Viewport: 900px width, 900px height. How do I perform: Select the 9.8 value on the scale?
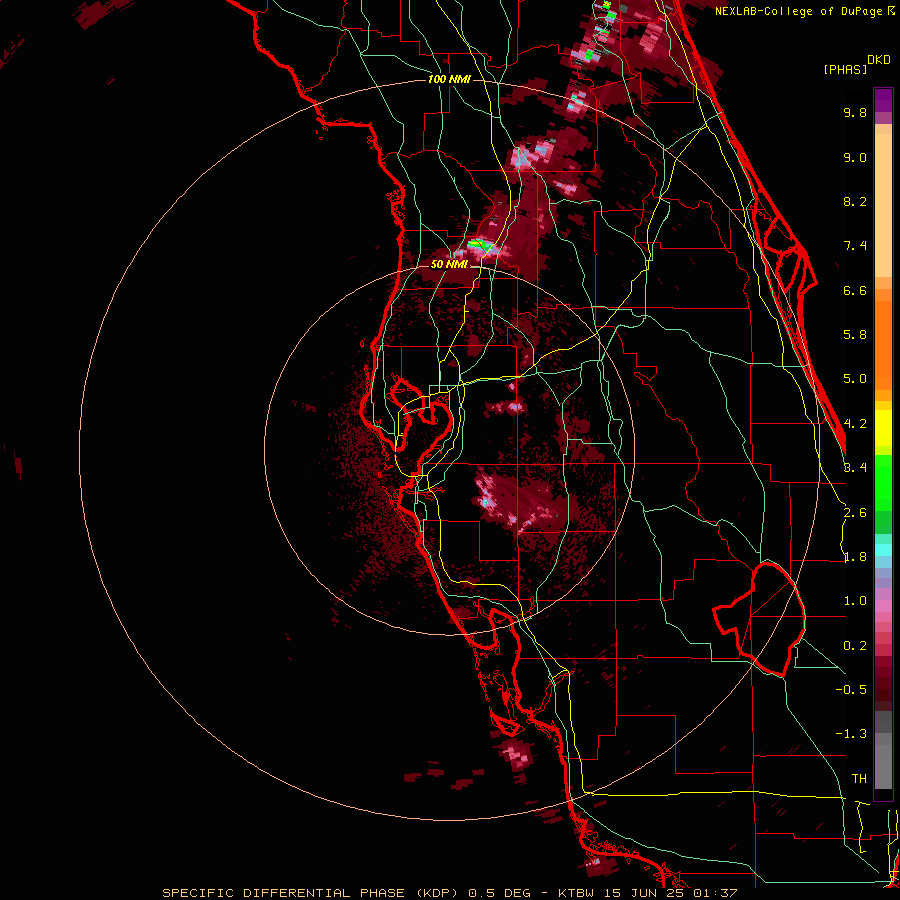pos(855,112)
